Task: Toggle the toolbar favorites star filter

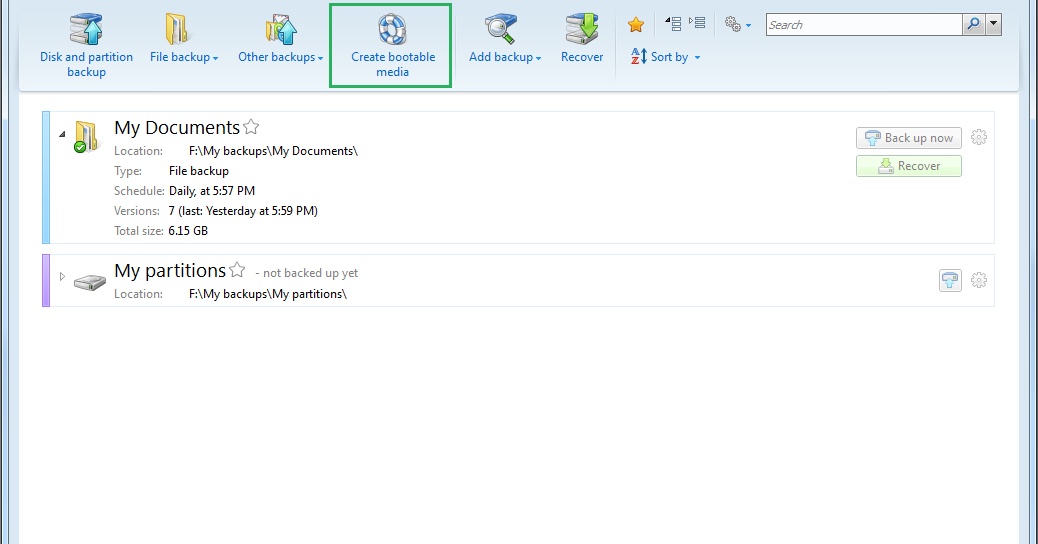Action: pos(636,24)
